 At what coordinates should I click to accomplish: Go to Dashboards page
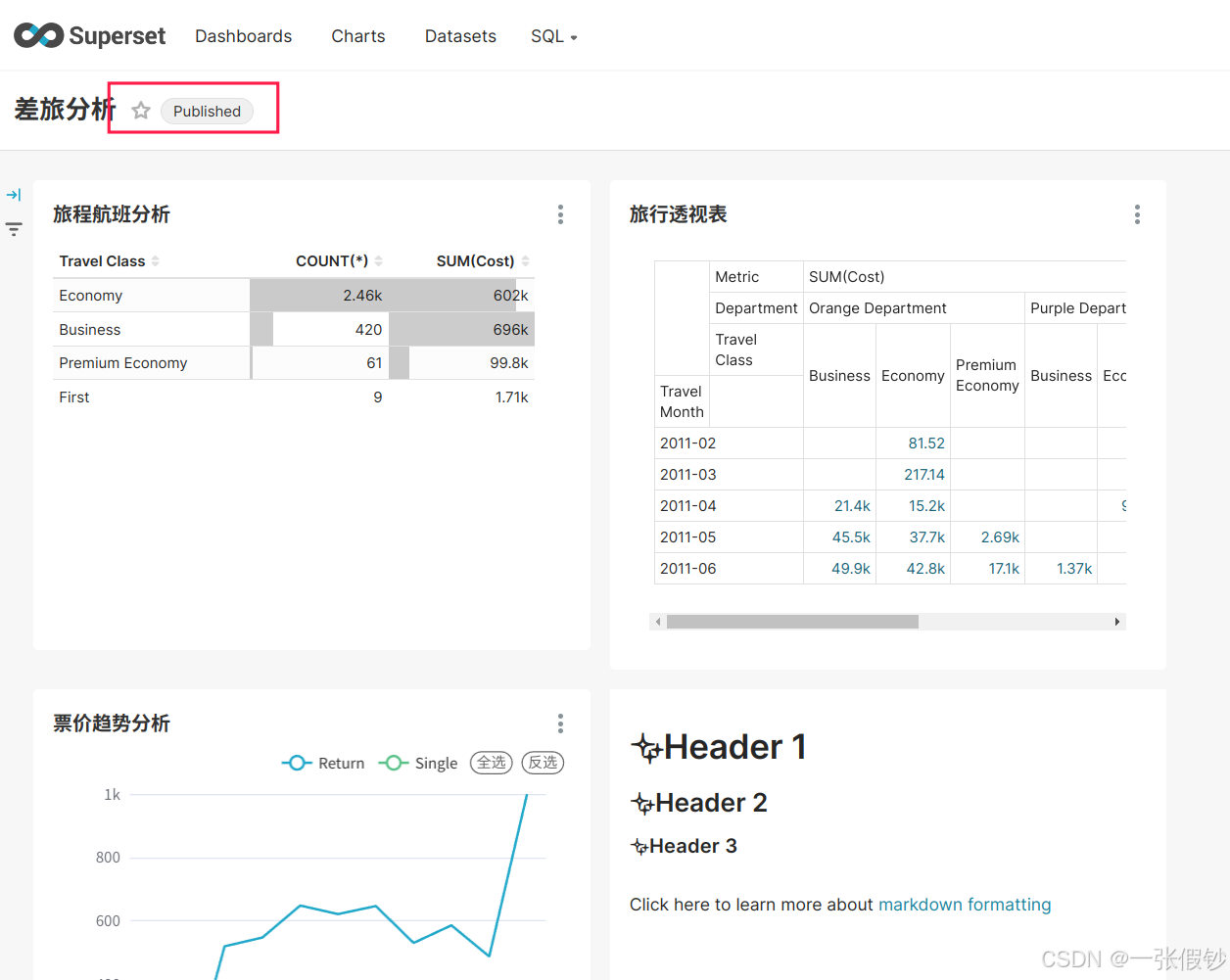(x=243, y=36)
